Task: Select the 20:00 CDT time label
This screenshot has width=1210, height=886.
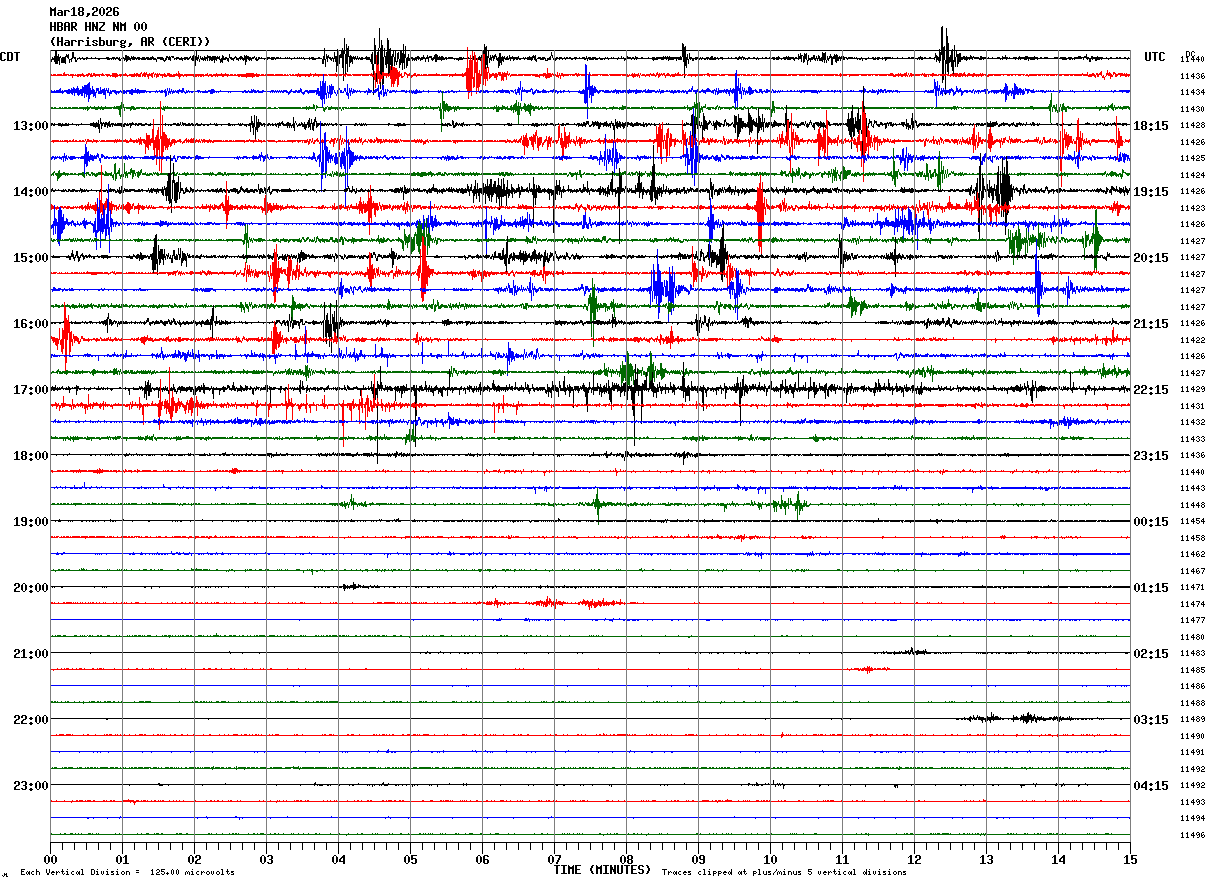Action: tap(30, 588)
